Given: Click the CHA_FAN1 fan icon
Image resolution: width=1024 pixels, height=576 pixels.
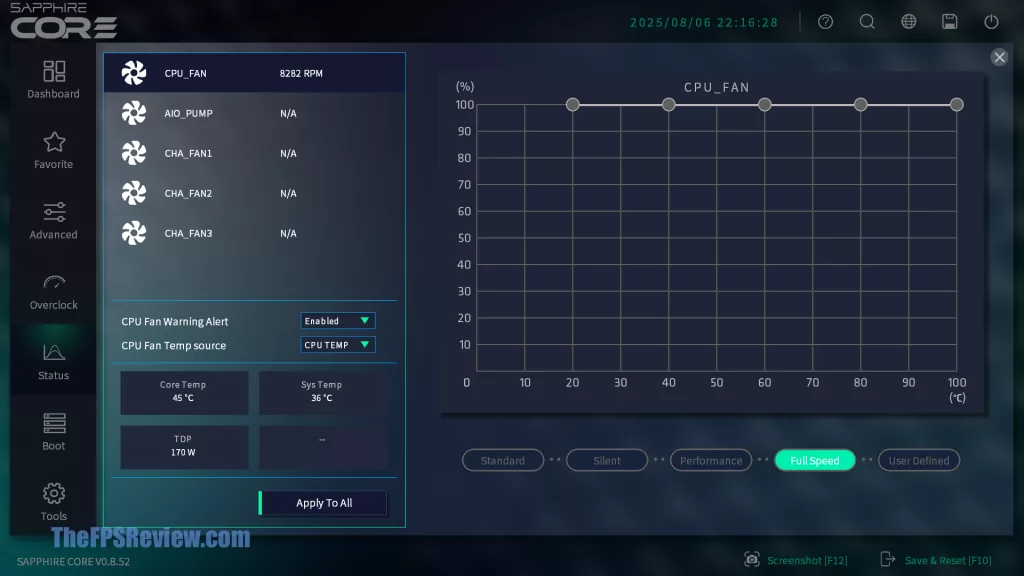Looking at the screenshot, I should pos(134,153).
